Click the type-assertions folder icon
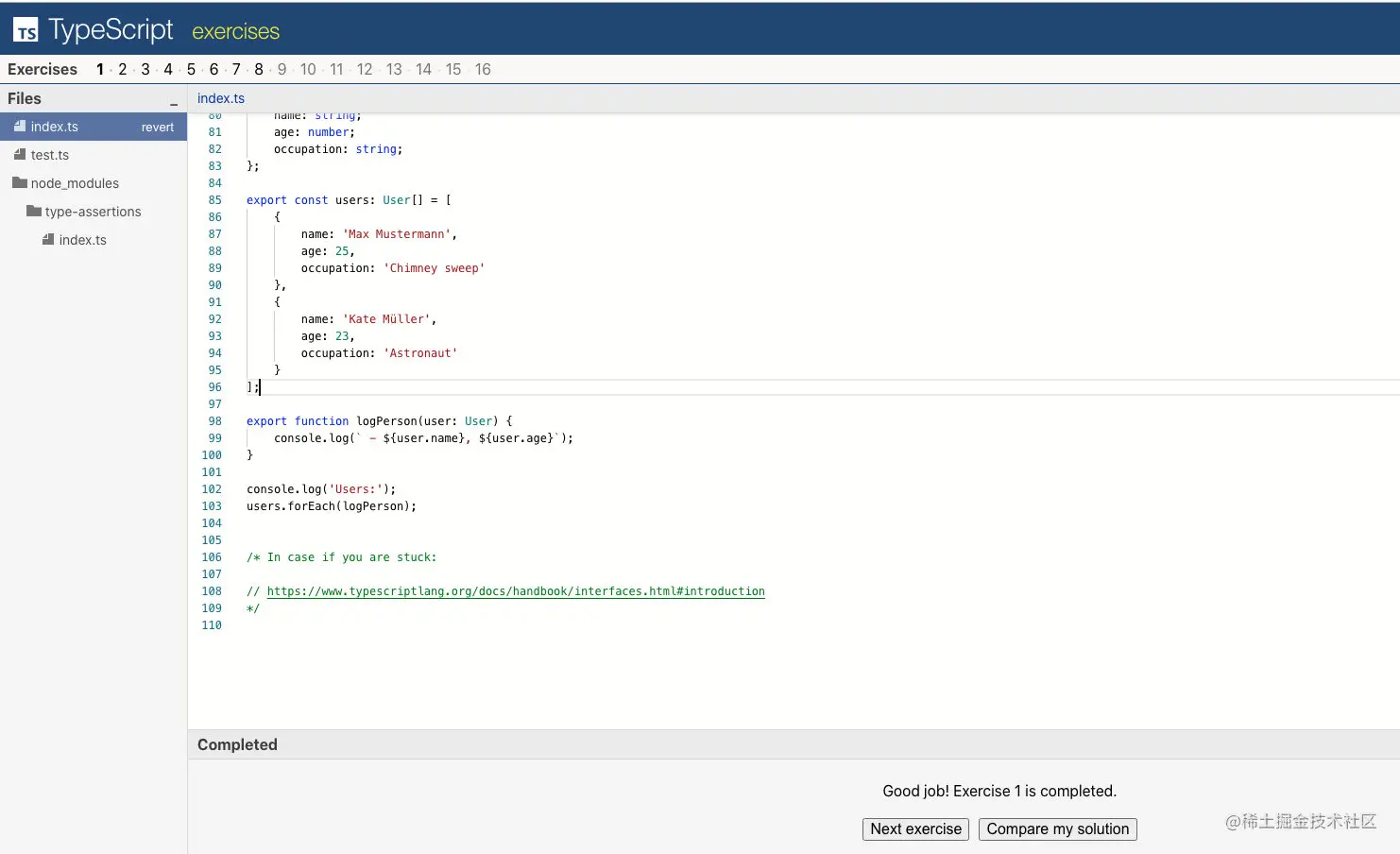The image size is (1400, 854). point(34,211)
